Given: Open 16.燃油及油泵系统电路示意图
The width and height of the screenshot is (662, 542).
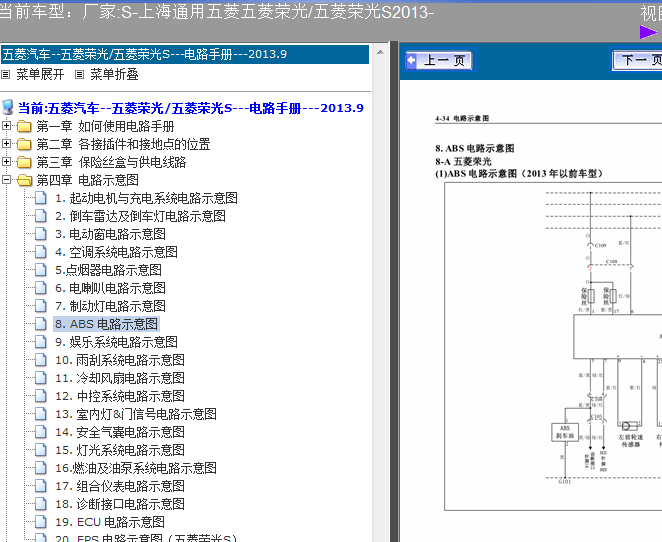Looking at the screenshot, I should pyautogui.click(x=136, y=468).
